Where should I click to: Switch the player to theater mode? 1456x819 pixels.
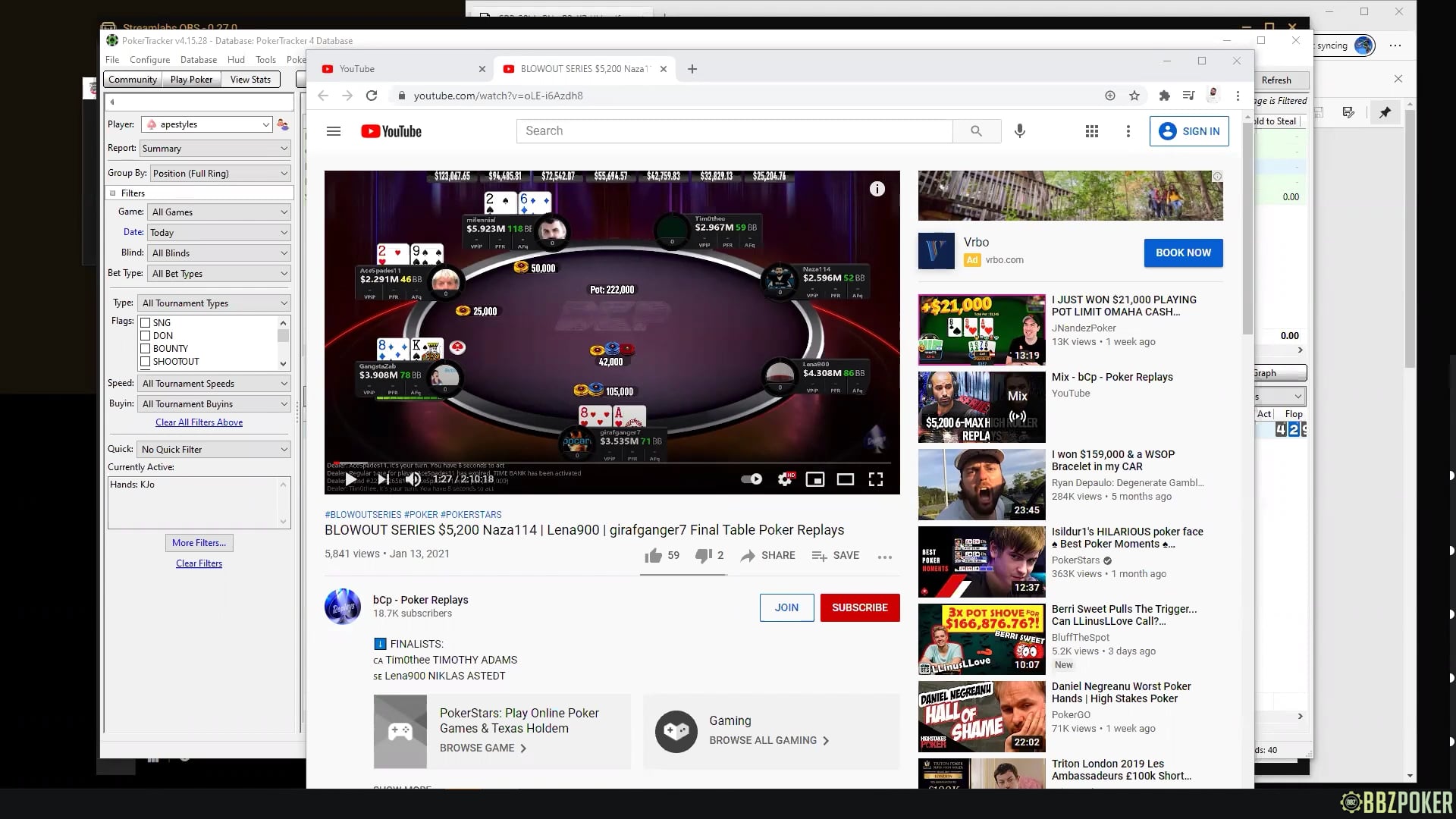[x=846, y=479]
